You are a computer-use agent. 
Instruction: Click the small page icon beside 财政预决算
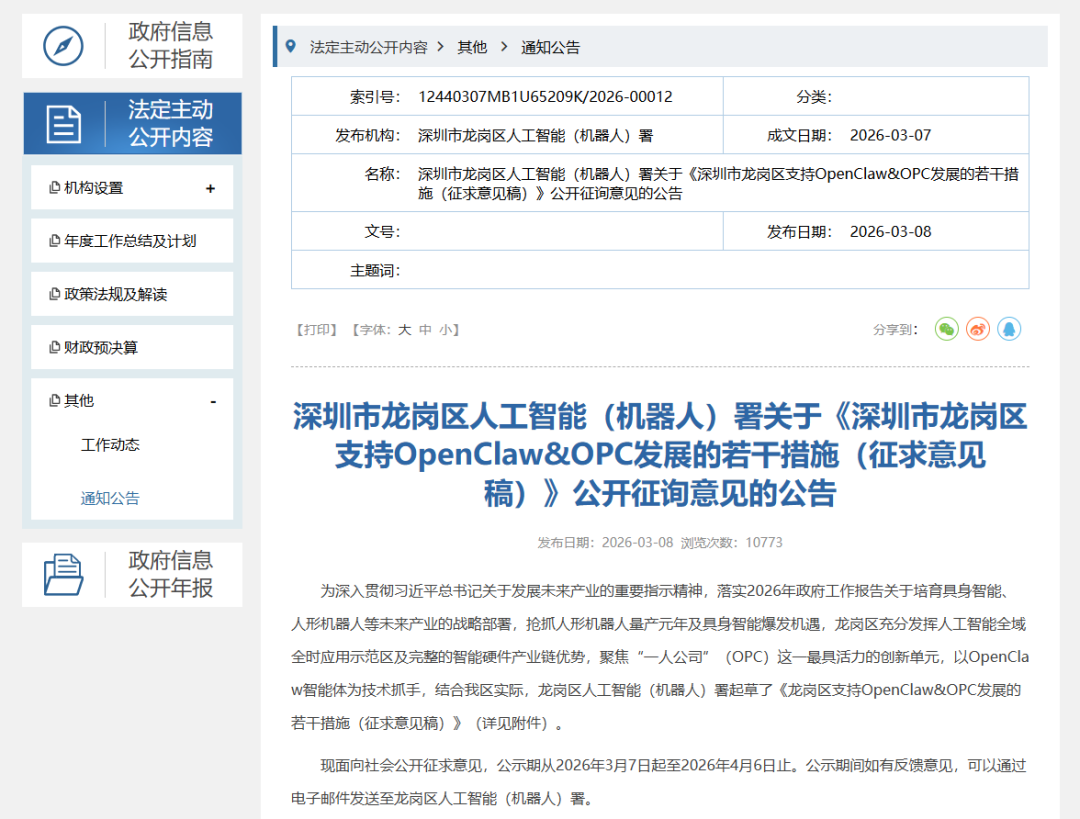tap(55, 346)
